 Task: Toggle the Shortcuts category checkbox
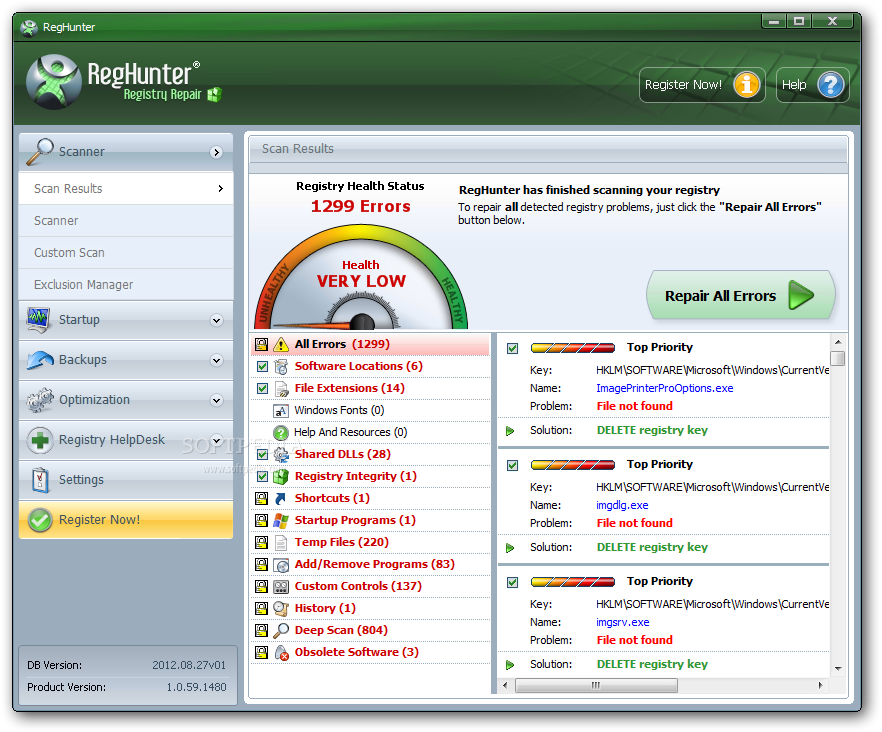point(262,499)
